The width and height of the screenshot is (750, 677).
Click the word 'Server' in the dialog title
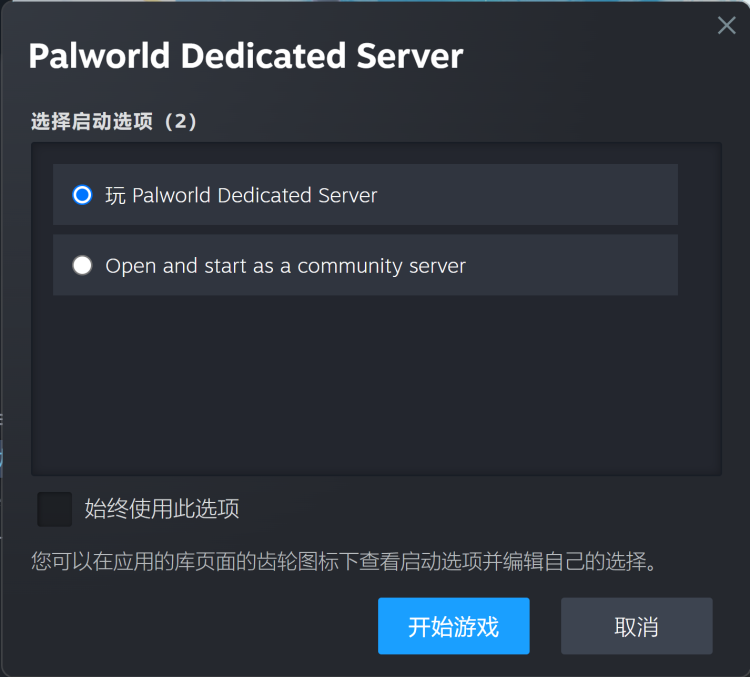point(410,56)
